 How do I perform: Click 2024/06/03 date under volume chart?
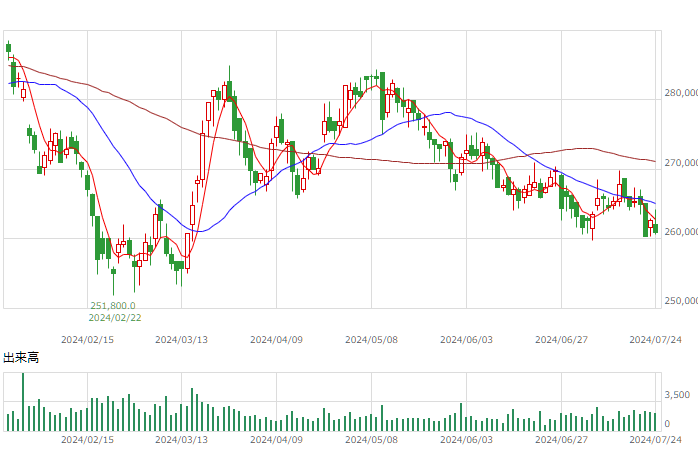point(467,440)
